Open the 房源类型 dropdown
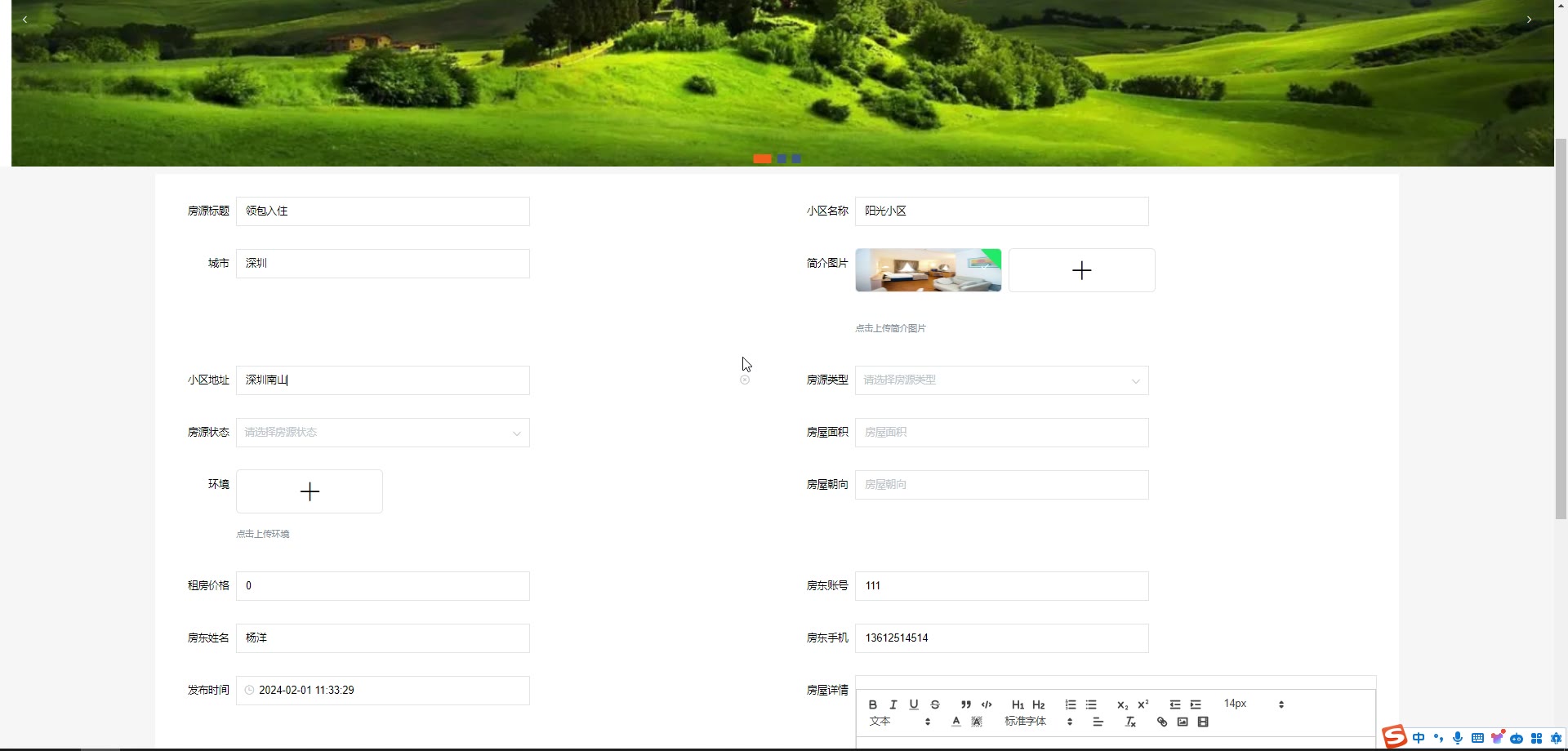1568x751 pixels. (1001, 380)
